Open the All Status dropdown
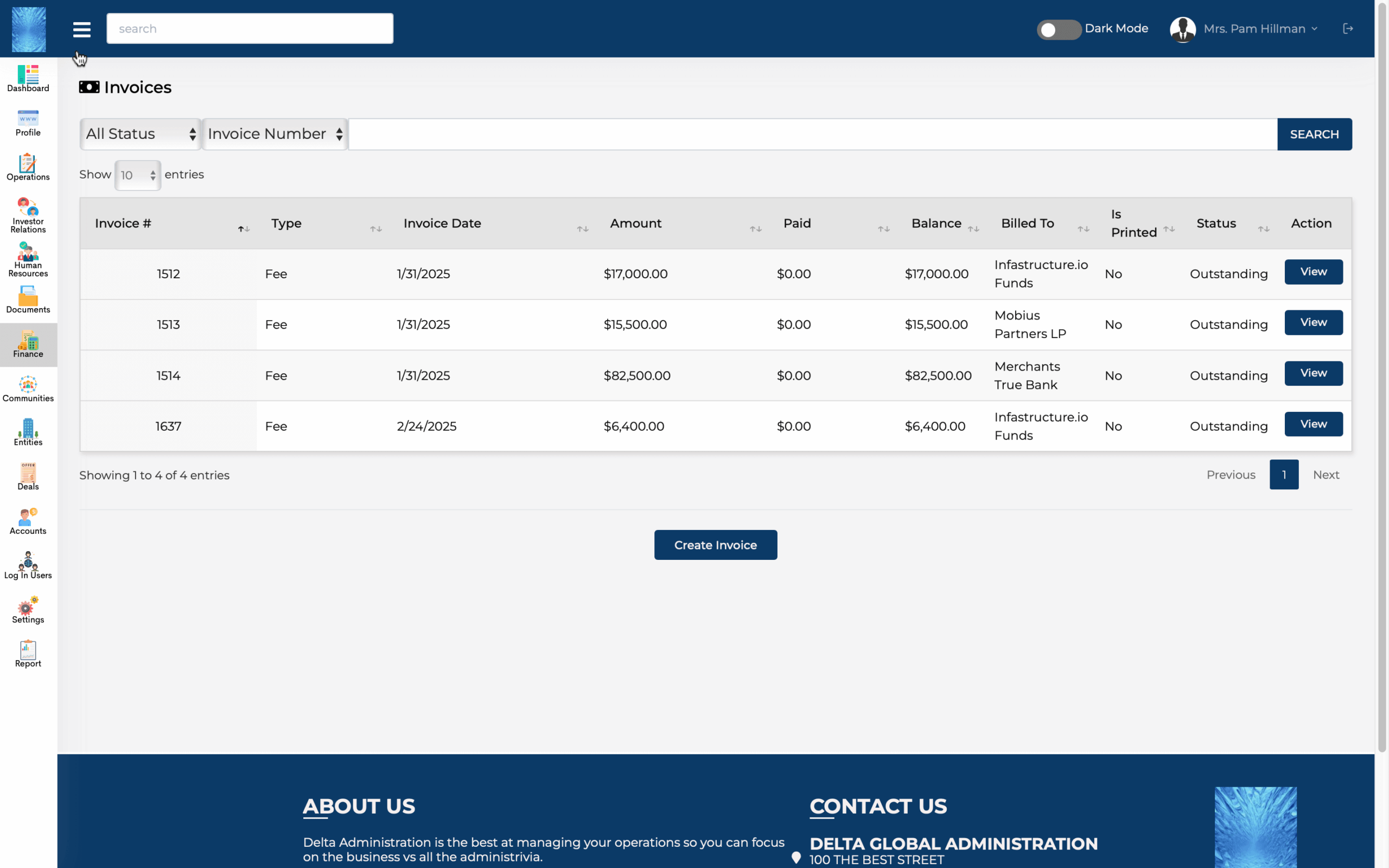Viewport: 1389px width, 868px height. tap(141, 135)
